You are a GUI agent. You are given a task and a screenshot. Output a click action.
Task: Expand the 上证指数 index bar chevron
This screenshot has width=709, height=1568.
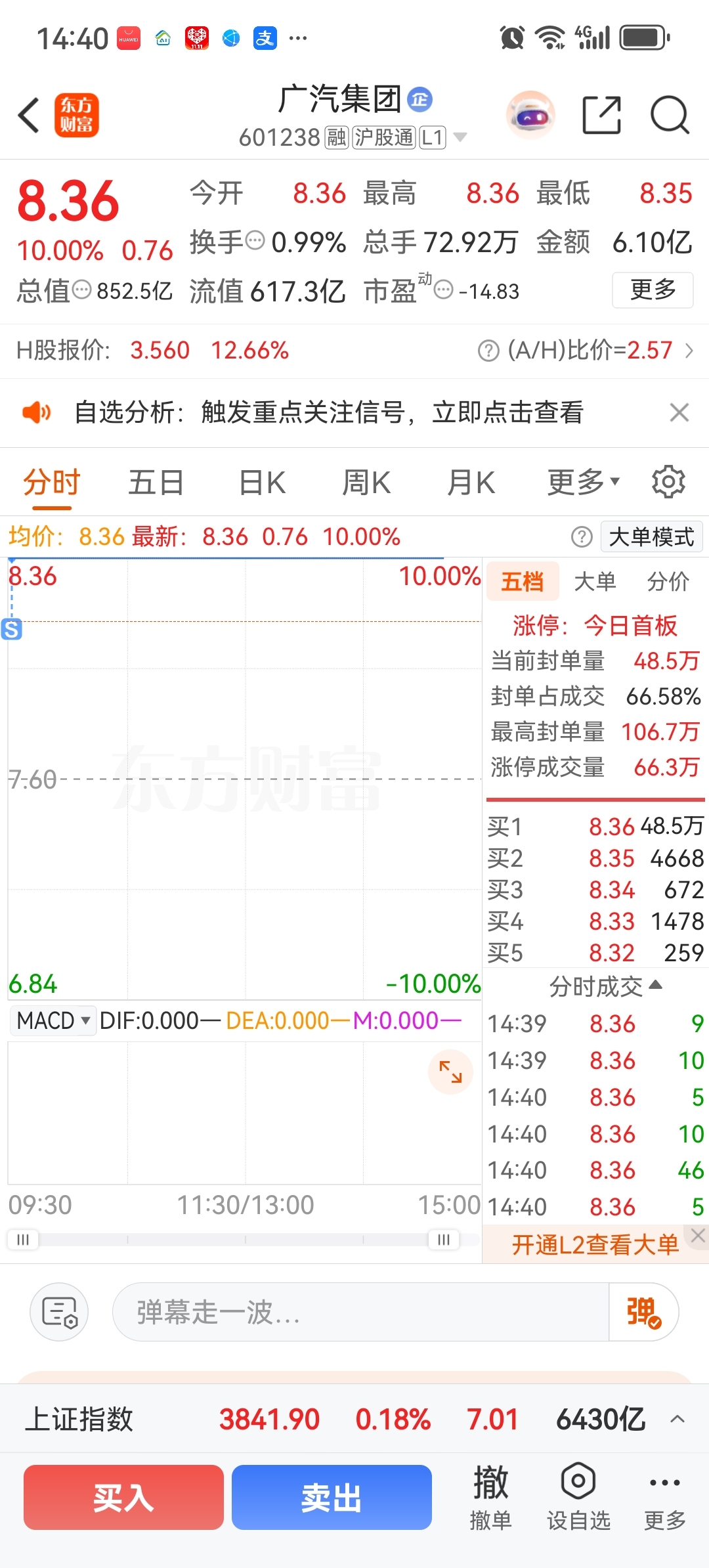tap(677, 1419)
